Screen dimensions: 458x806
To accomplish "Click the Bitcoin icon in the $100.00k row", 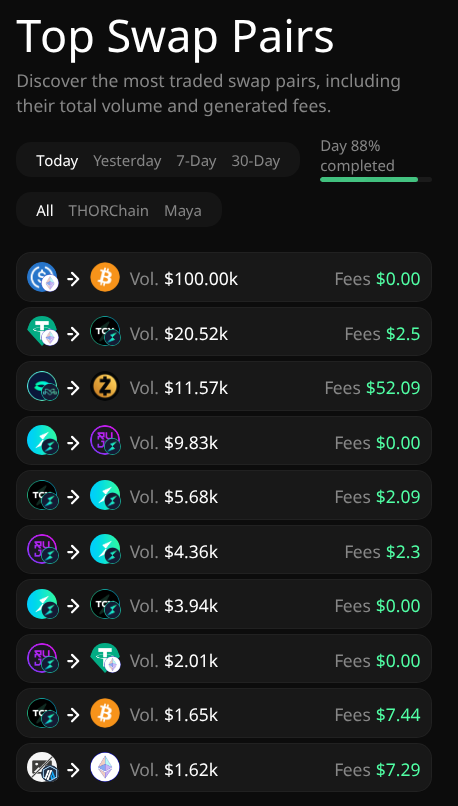I will pos(105,278).
